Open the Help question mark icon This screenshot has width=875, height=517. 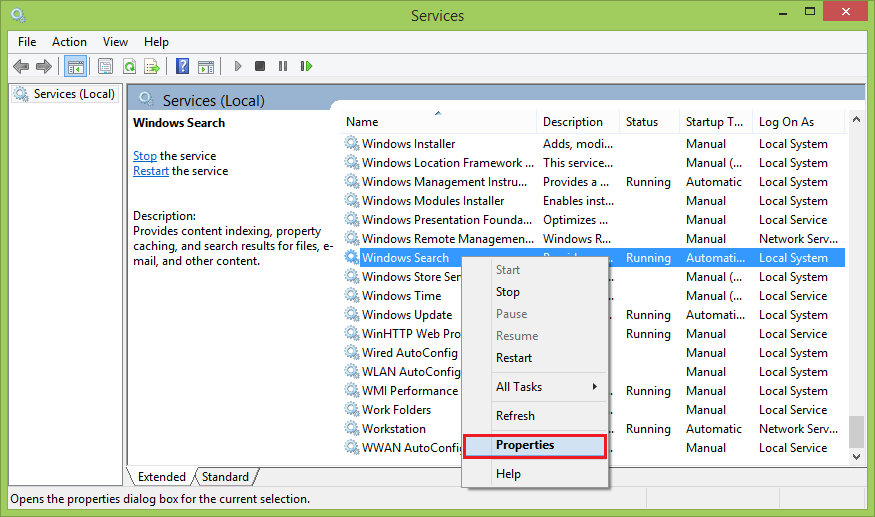(x=182, y=66)
